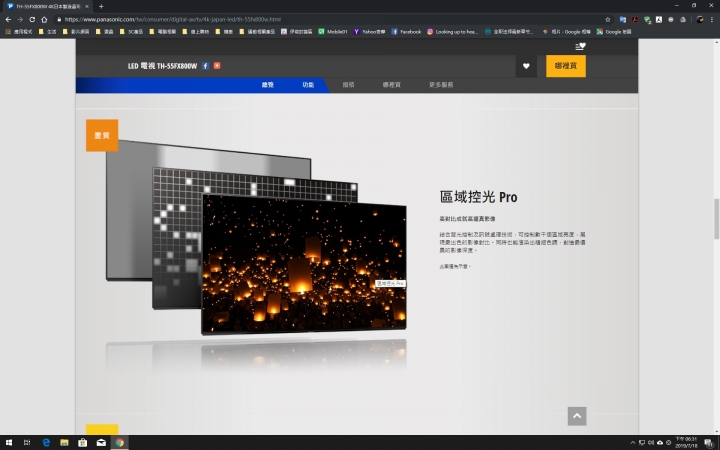Open the 生活 bookmark folder
The image size is (720, 450).
48,32
